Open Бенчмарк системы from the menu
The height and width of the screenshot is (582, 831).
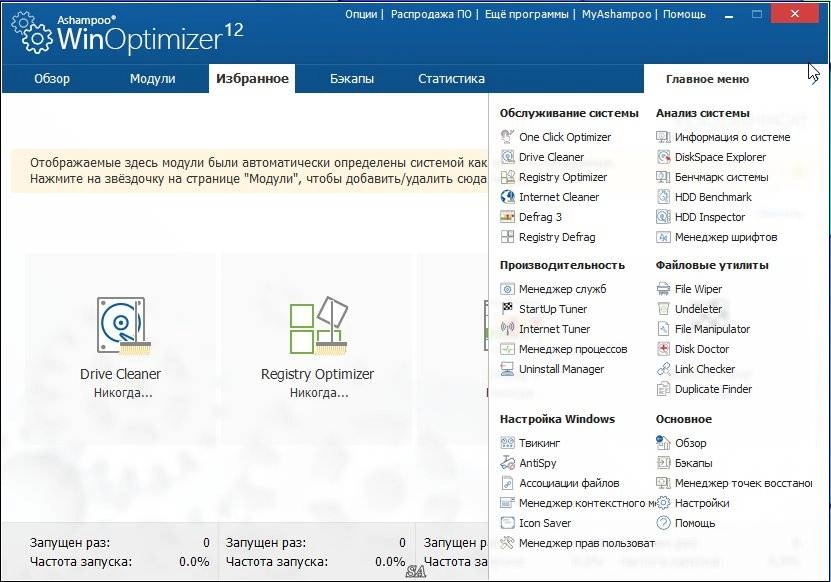pyautogui.click(x=712, y=177)
